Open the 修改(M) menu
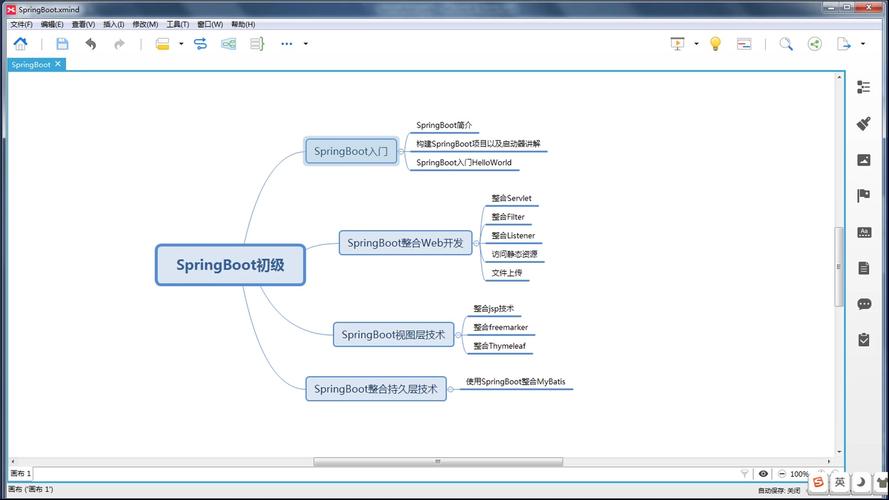Image resolution: width=889 pixels, height=500 pixels. coord(145,24)
